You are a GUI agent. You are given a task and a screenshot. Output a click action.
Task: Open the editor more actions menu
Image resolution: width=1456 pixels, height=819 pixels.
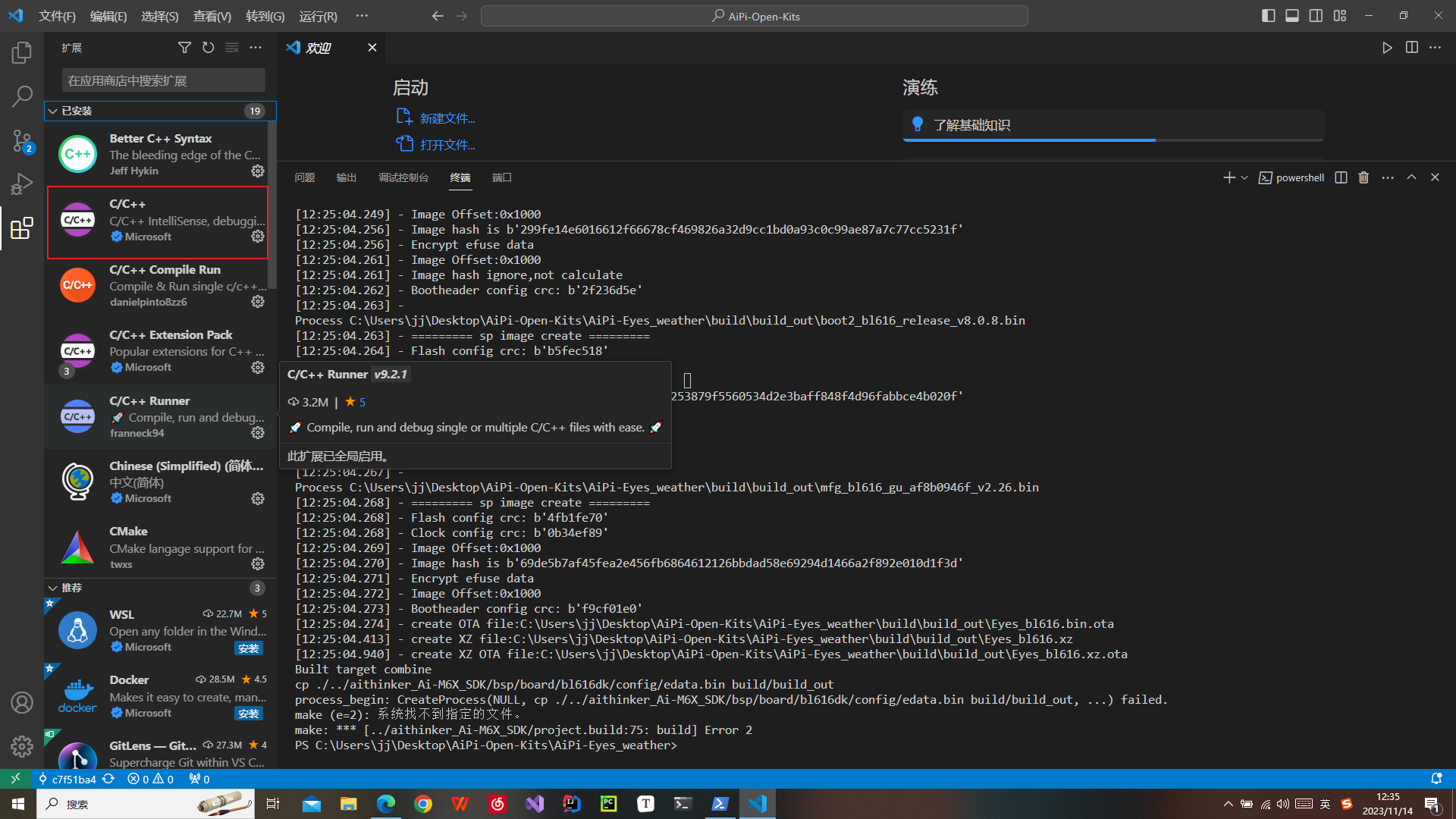pos(1435,48)
